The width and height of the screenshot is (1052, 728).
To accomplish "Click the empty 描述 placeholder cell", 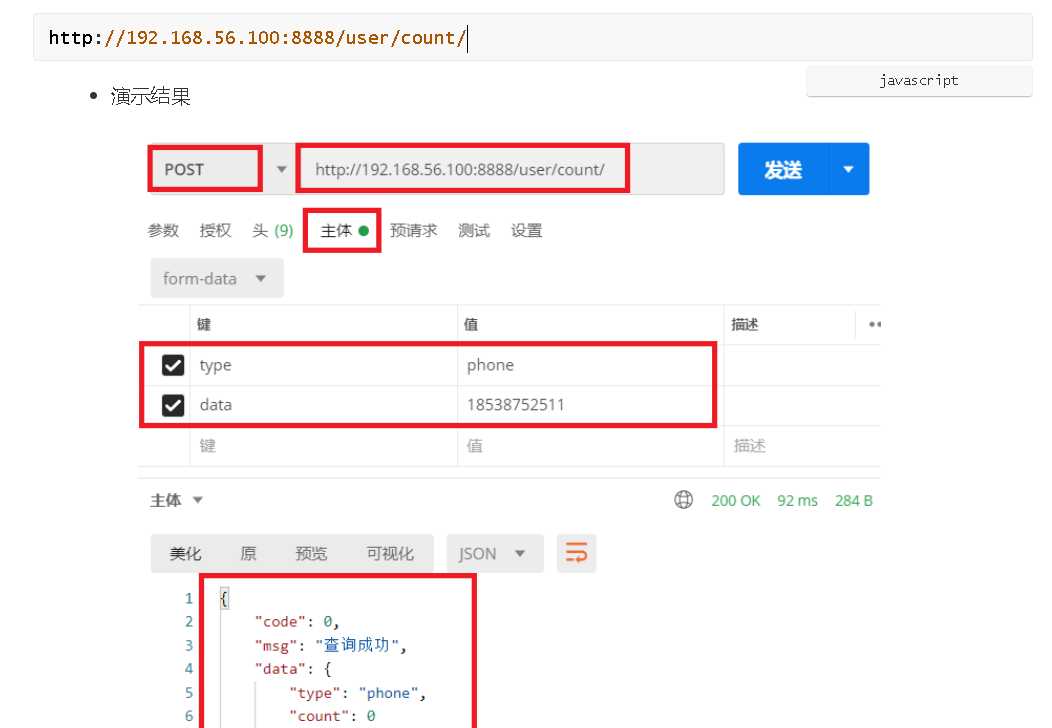I will click(802, 446).
